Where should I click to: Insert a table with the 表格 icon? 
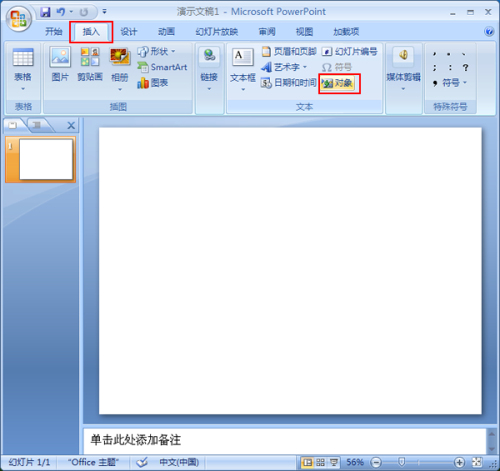(23, 58)
